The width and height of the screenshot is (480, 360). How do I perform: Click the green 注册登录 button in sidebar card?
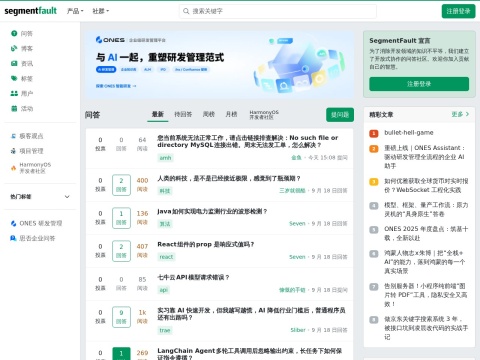pyautogui.click(x=419, y=84)
